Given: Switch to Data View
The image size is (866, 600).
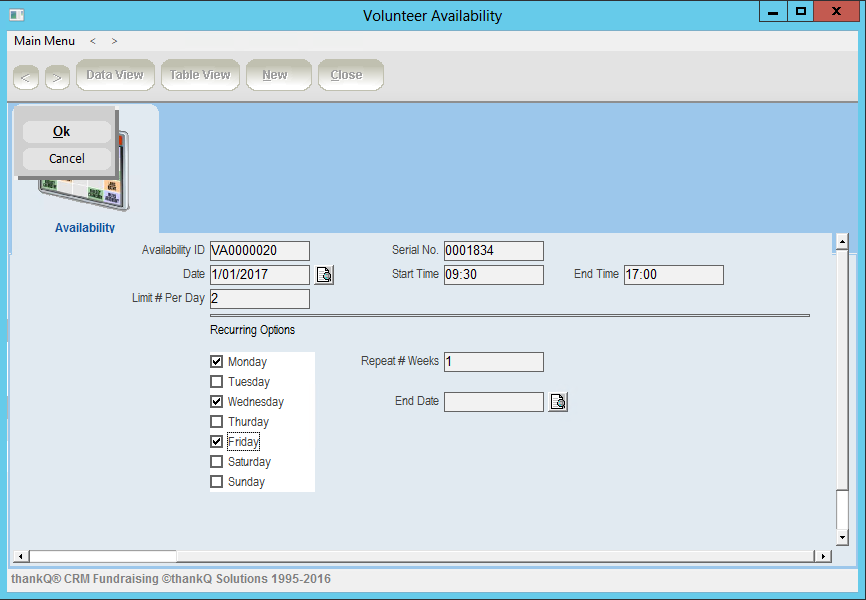Looking at the screenshot, I should (x=115, y=75).
